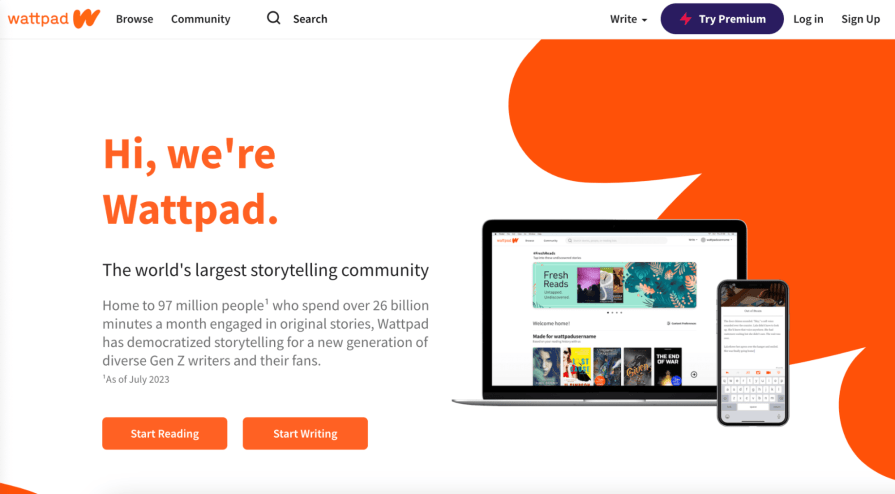Click the Fresh Reads banner in laptop image
Viewport: 895px width, 494px height.
614,285
